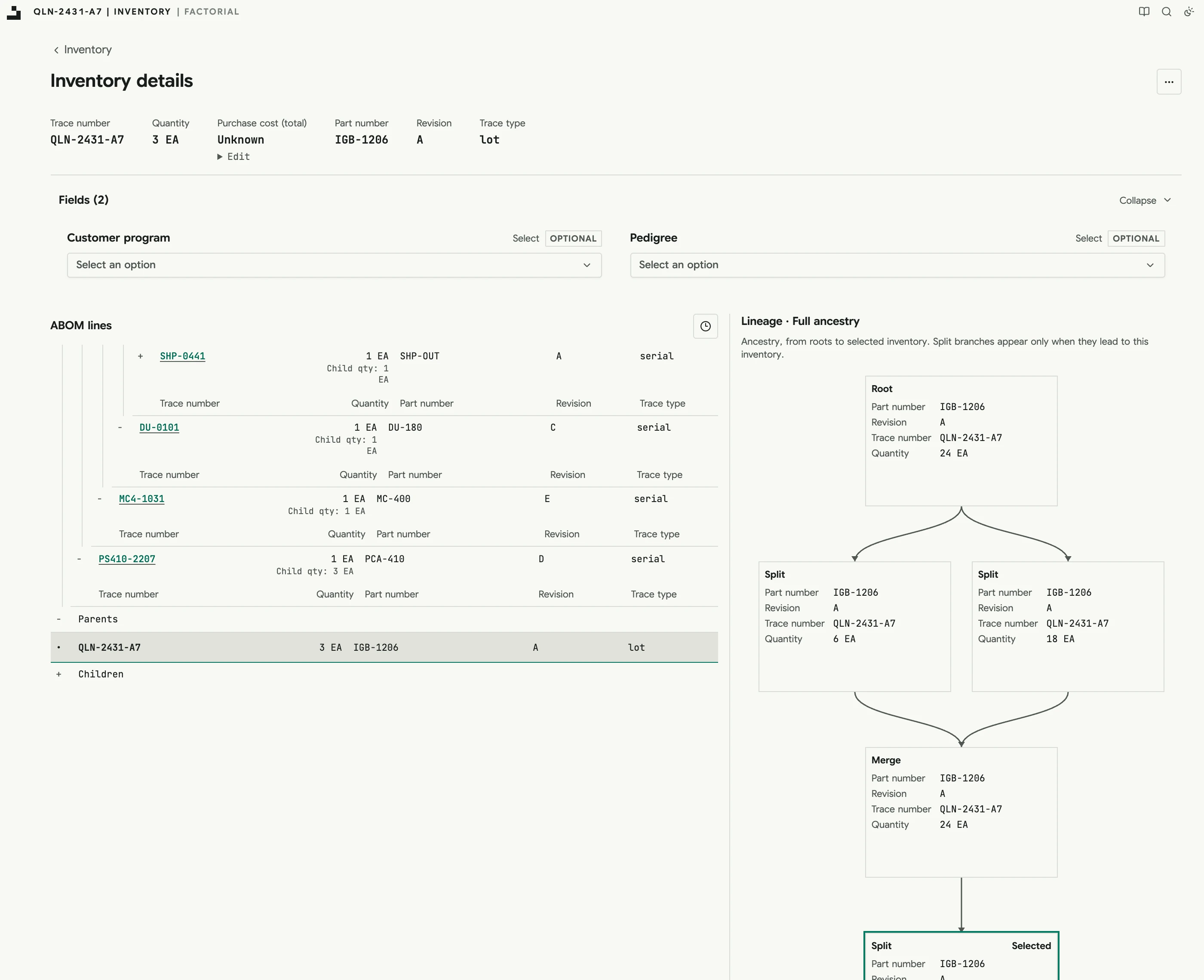Viewport: 1204px width, 980px height.
Task: Open the three-dot more actions menu
Action: (1168, 82)
